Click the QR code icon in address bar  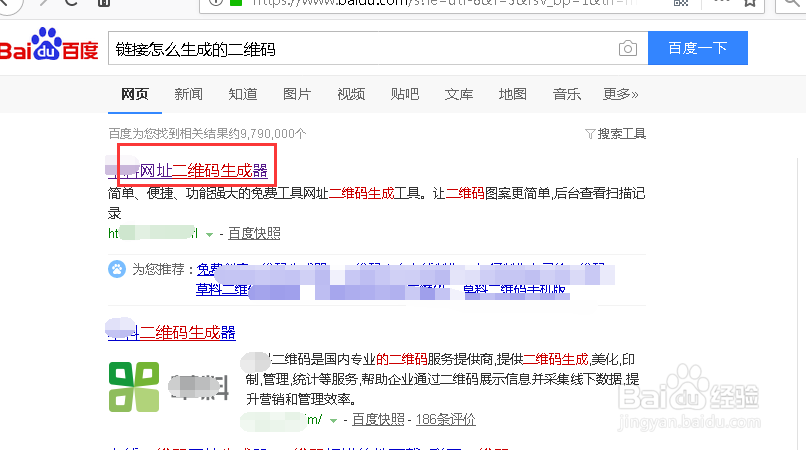(x=681, y=2)
